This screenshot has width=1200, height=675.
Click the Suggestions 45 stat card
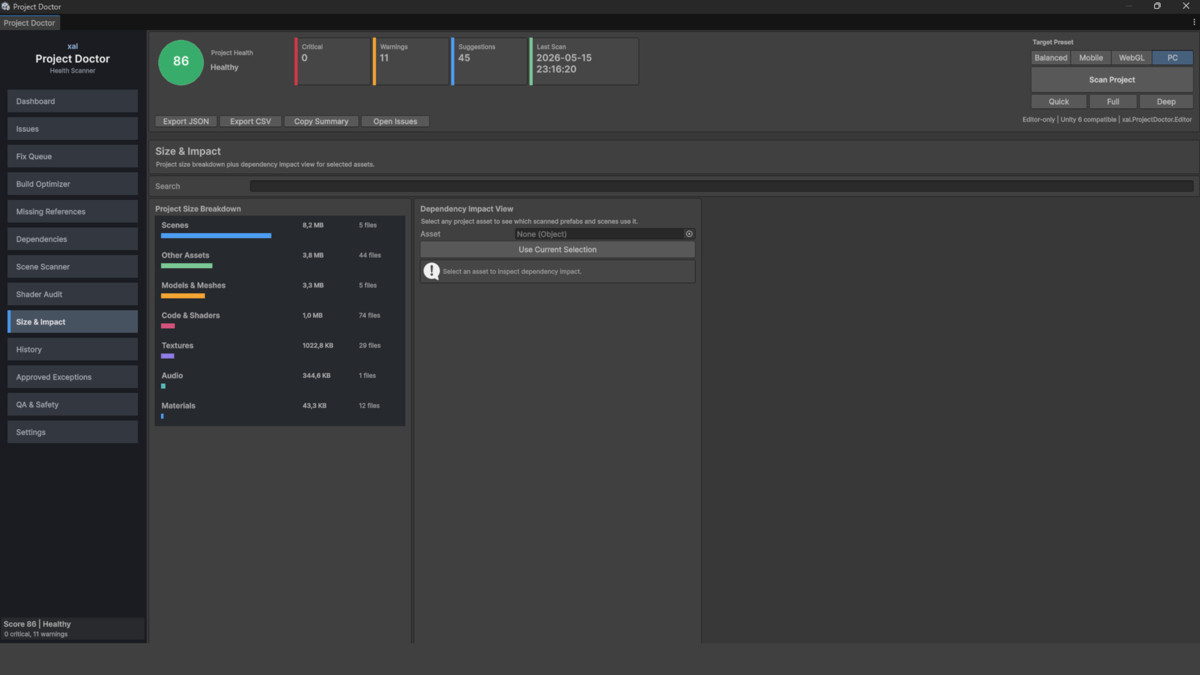(489, 61)
